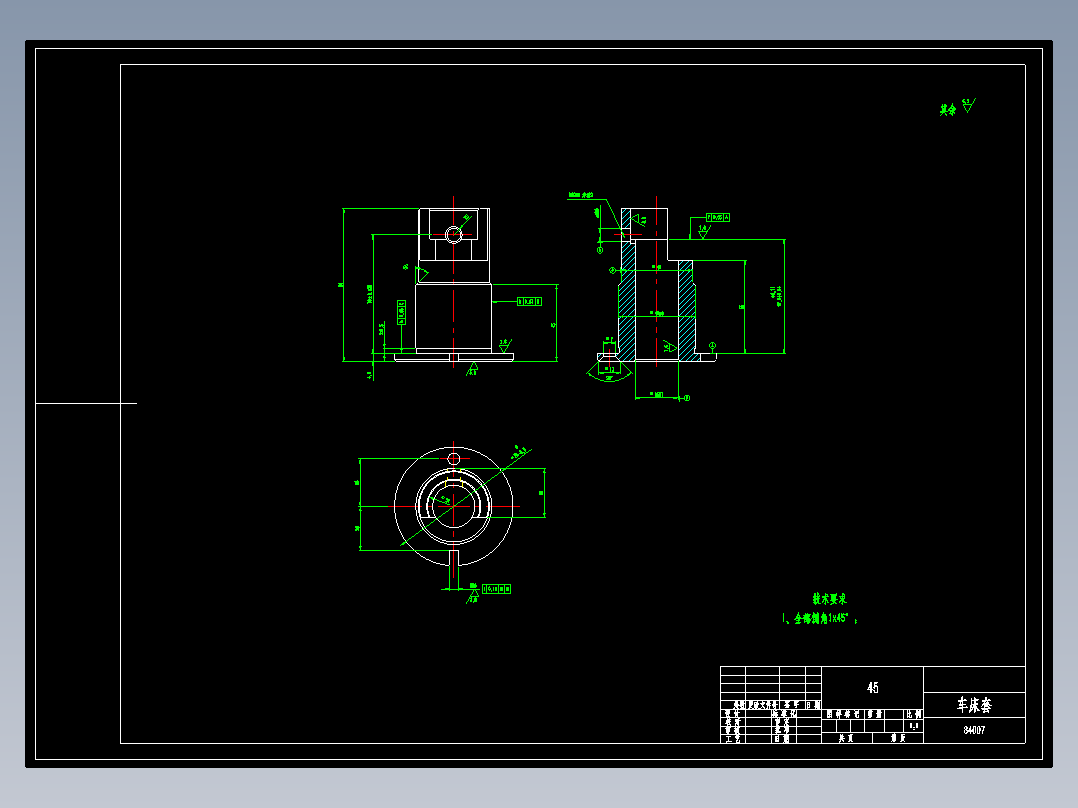Select the 技术要求 heading text
Image resolution: width=1078 pixels, height=808 pixels.
pyautogui.click(x=830, y=599)
